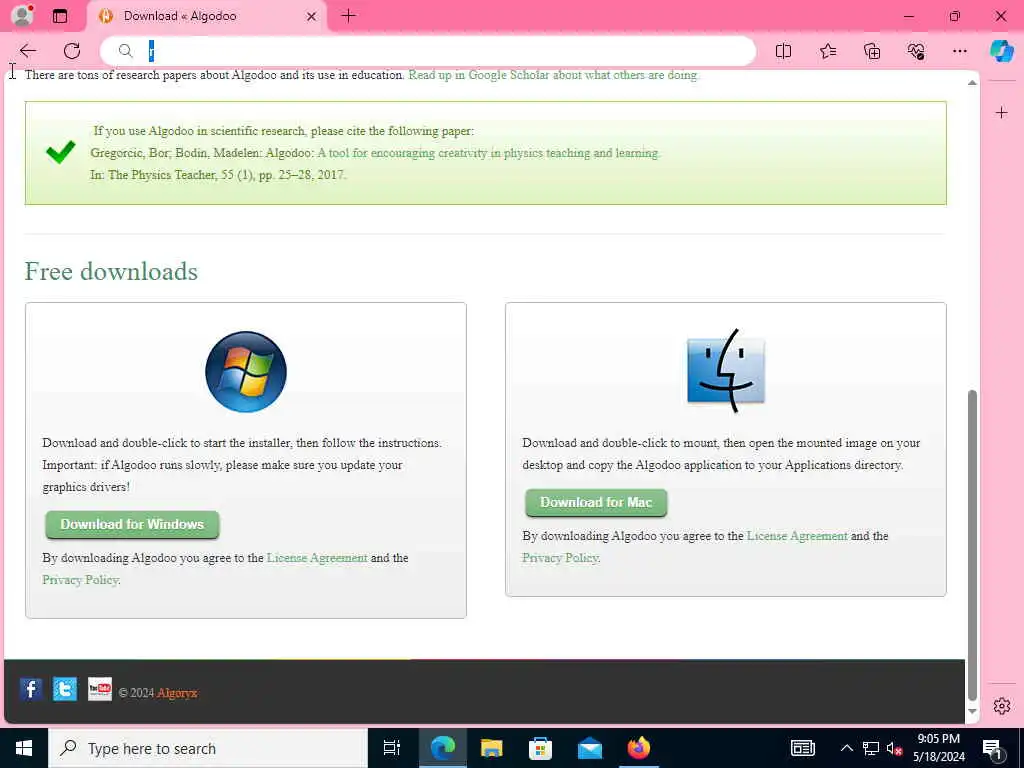The image size is (1024, 768).
Task: Open the tab actions menu icon
Action: tap(60, 16)
